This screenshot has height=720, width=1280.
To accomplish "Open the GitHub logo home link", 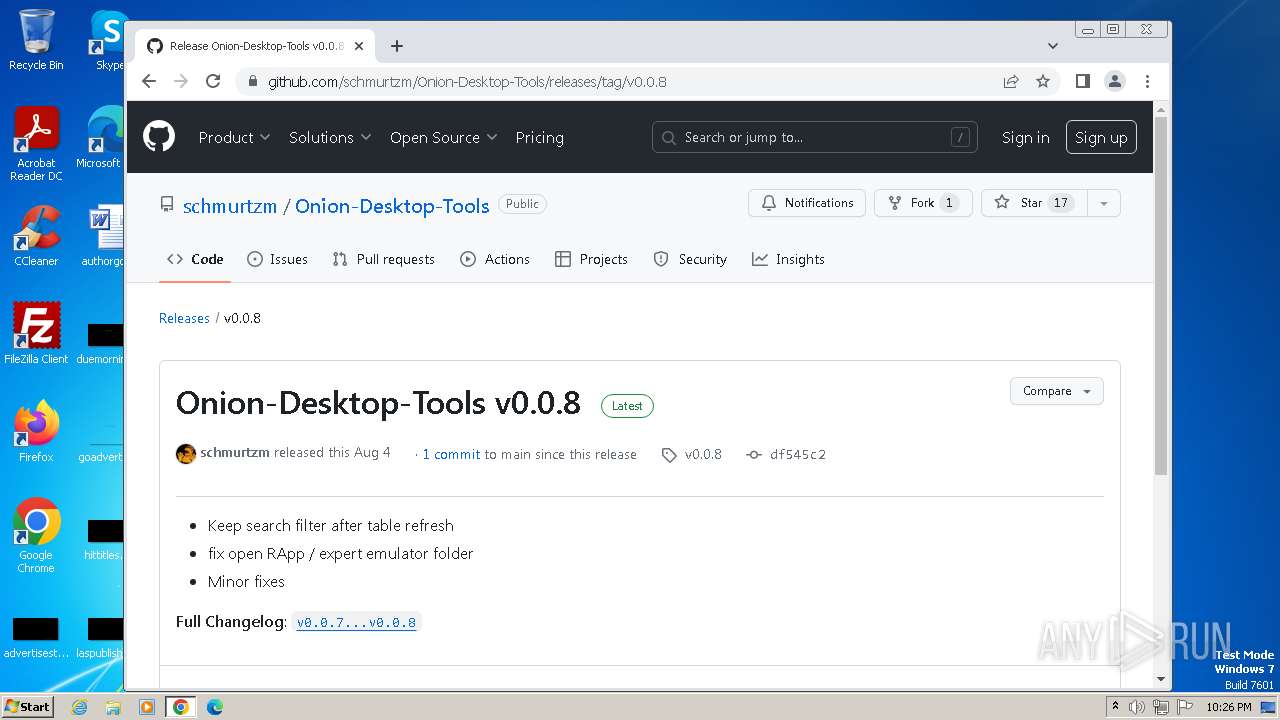I will [x=159, y=137].
